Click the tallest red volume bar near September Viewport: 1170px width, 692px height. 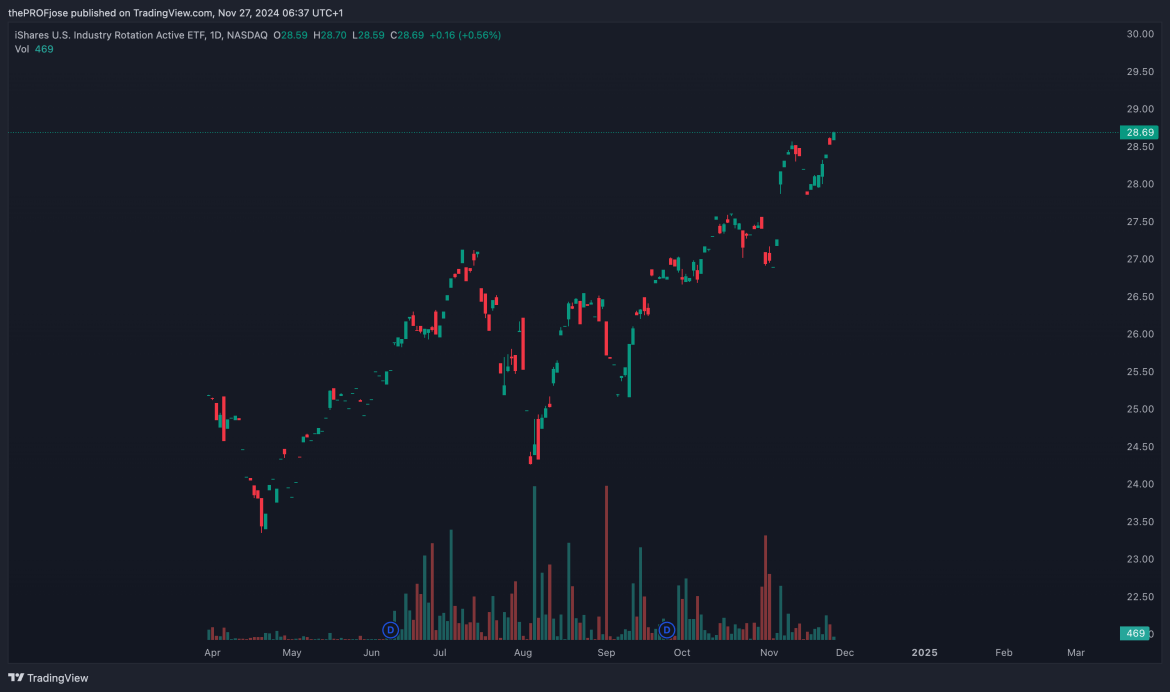[605, 560]
